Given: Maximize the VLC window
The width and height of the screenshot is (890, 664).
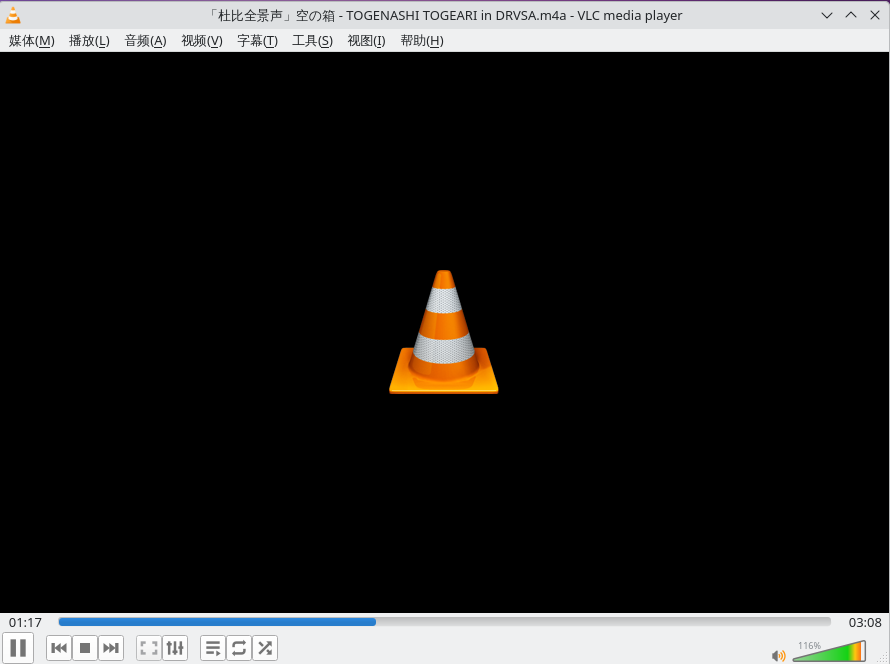Looking at the screenshot, I should (x=851, y=15).
